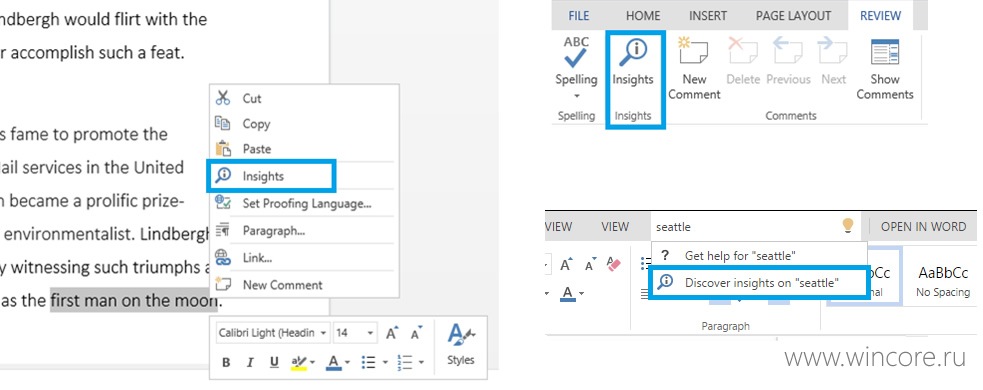Click New Comment in the ribbon

point(694,68)
